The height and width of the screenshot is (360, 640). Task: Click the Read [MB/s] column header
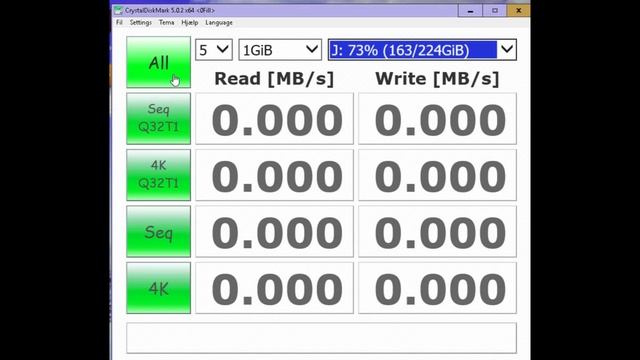click(x=274, y=79)
